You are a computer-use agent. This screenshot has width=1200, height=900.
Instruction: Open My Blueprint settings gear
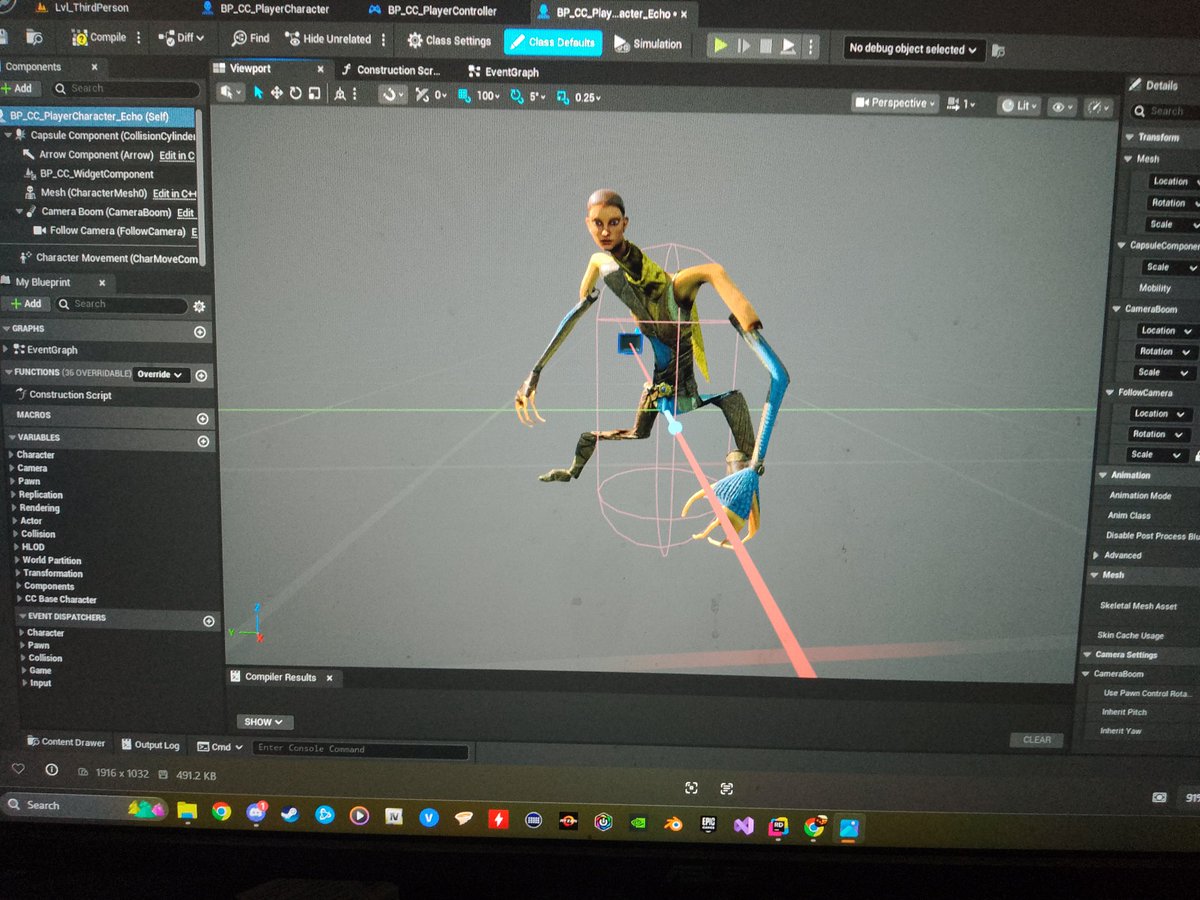[199, 306]
